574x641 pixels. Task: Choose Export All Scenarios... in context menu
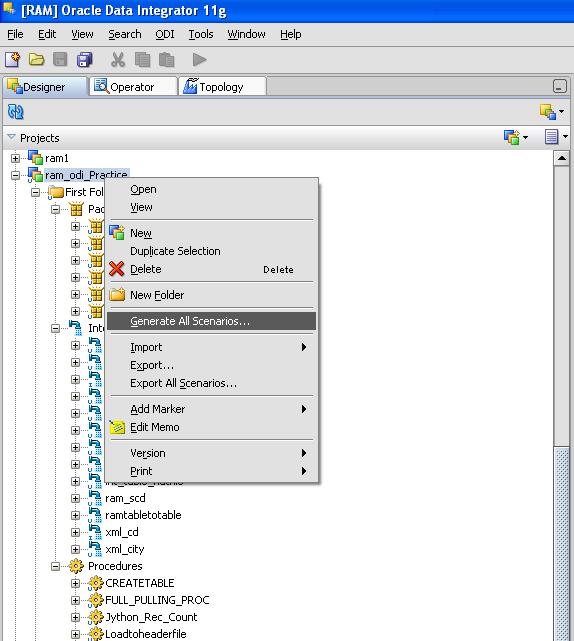211,383
